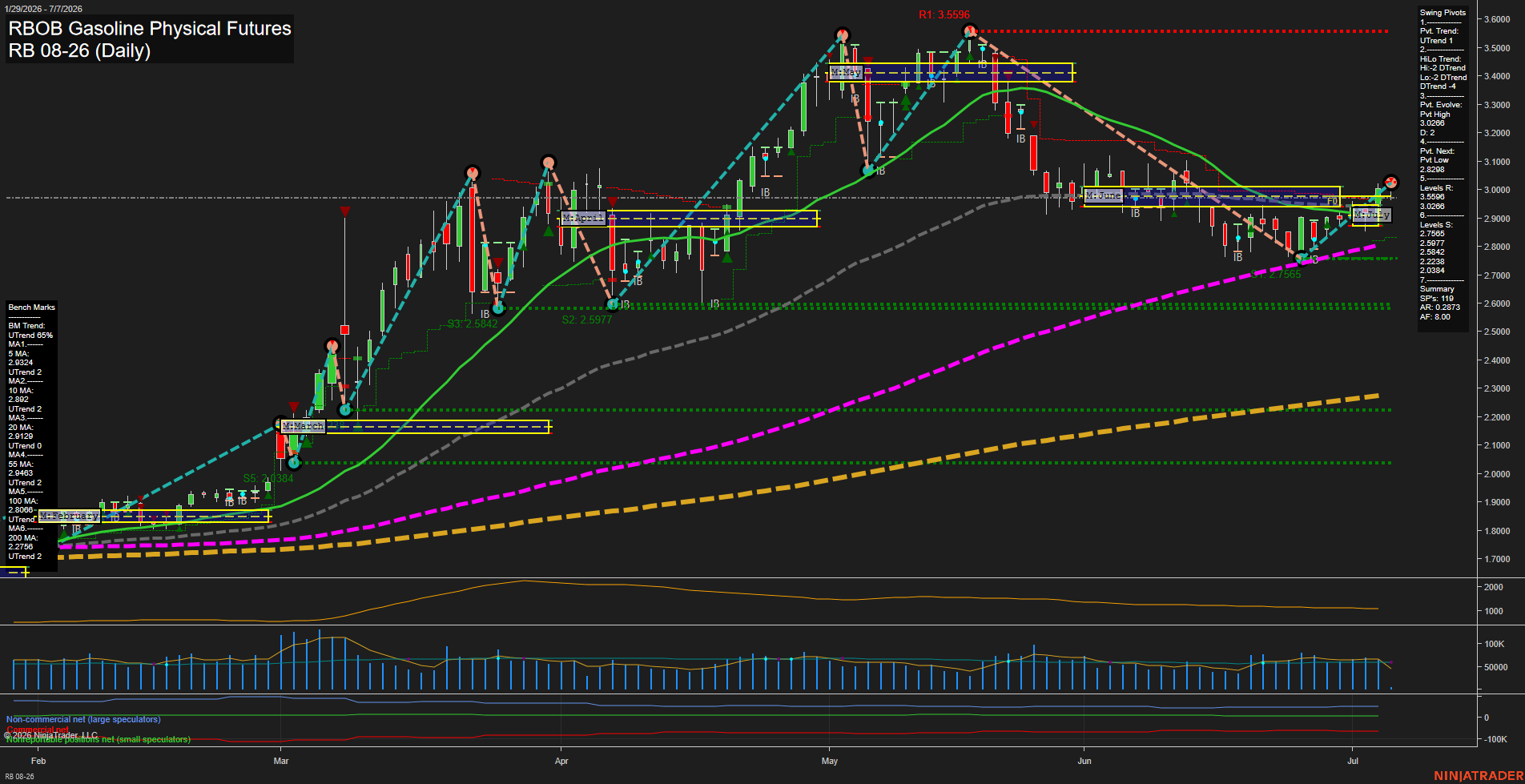
Task: Select 'Non-commercial net (large speculators)' legend
Action: [83, 720]
